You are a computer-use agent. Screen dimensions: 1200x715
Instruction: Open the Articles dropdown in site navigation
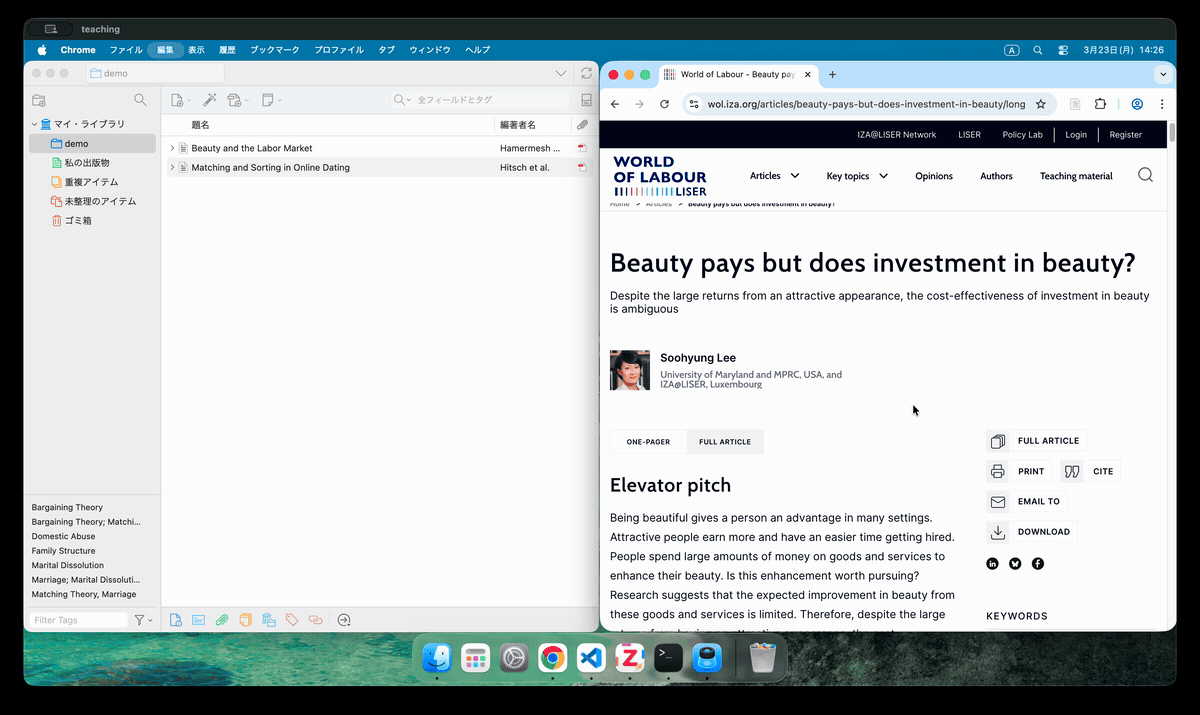point(774,176)
